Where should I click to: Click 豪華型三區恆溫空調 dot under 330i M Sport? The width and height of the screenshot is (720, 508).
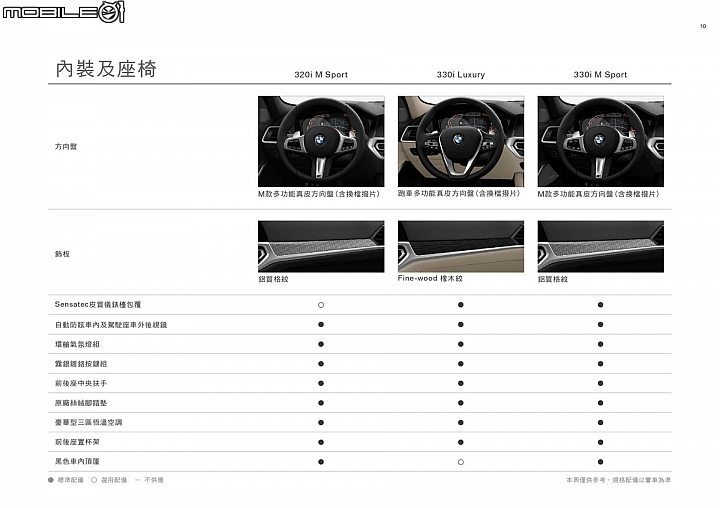point(601,423)
